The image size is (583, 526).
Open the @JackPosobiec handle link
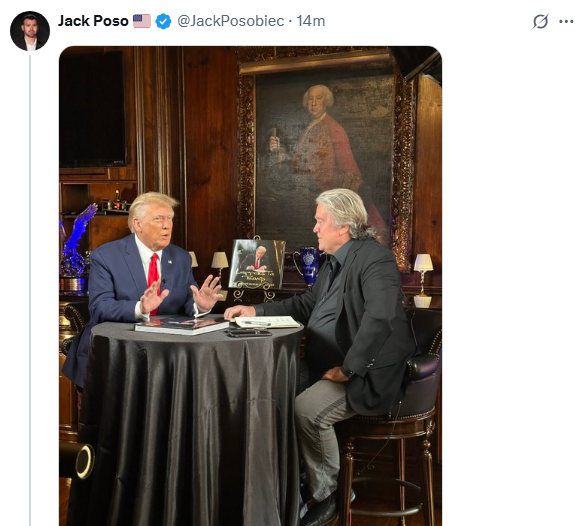click(231, 21)
